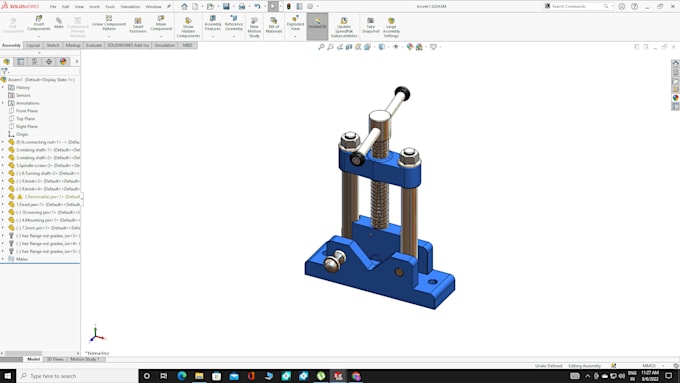This screenshot has width=680, height=383.
Task: Click the user login icon
Action: (621, 7)
